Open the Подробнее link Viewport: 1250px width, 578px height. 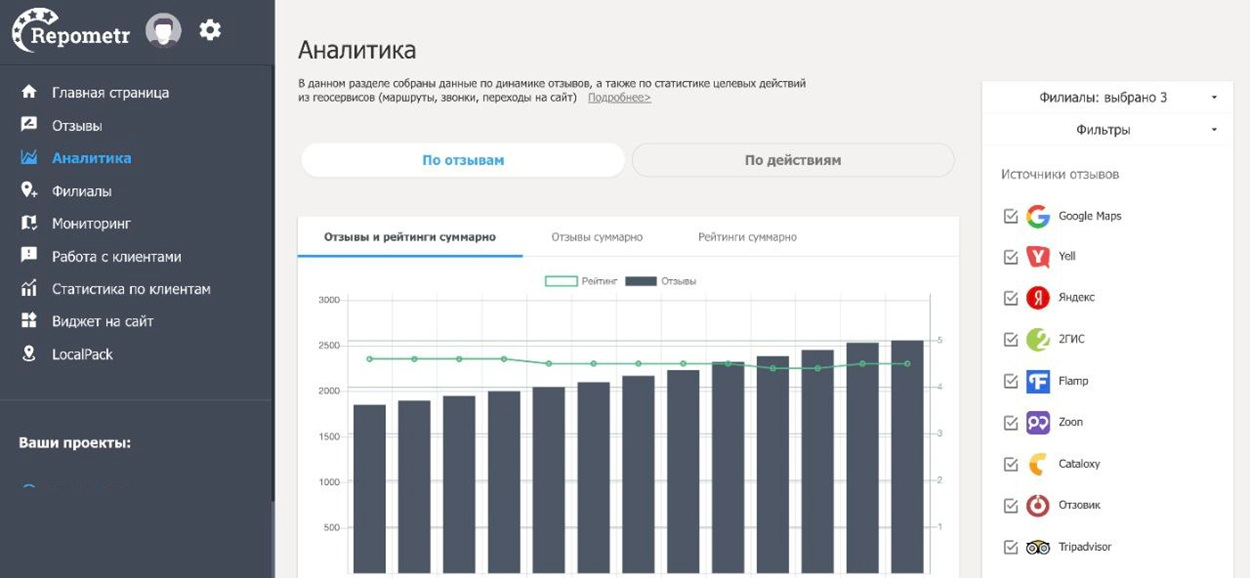pyautogui.click(x=618, y=97)
